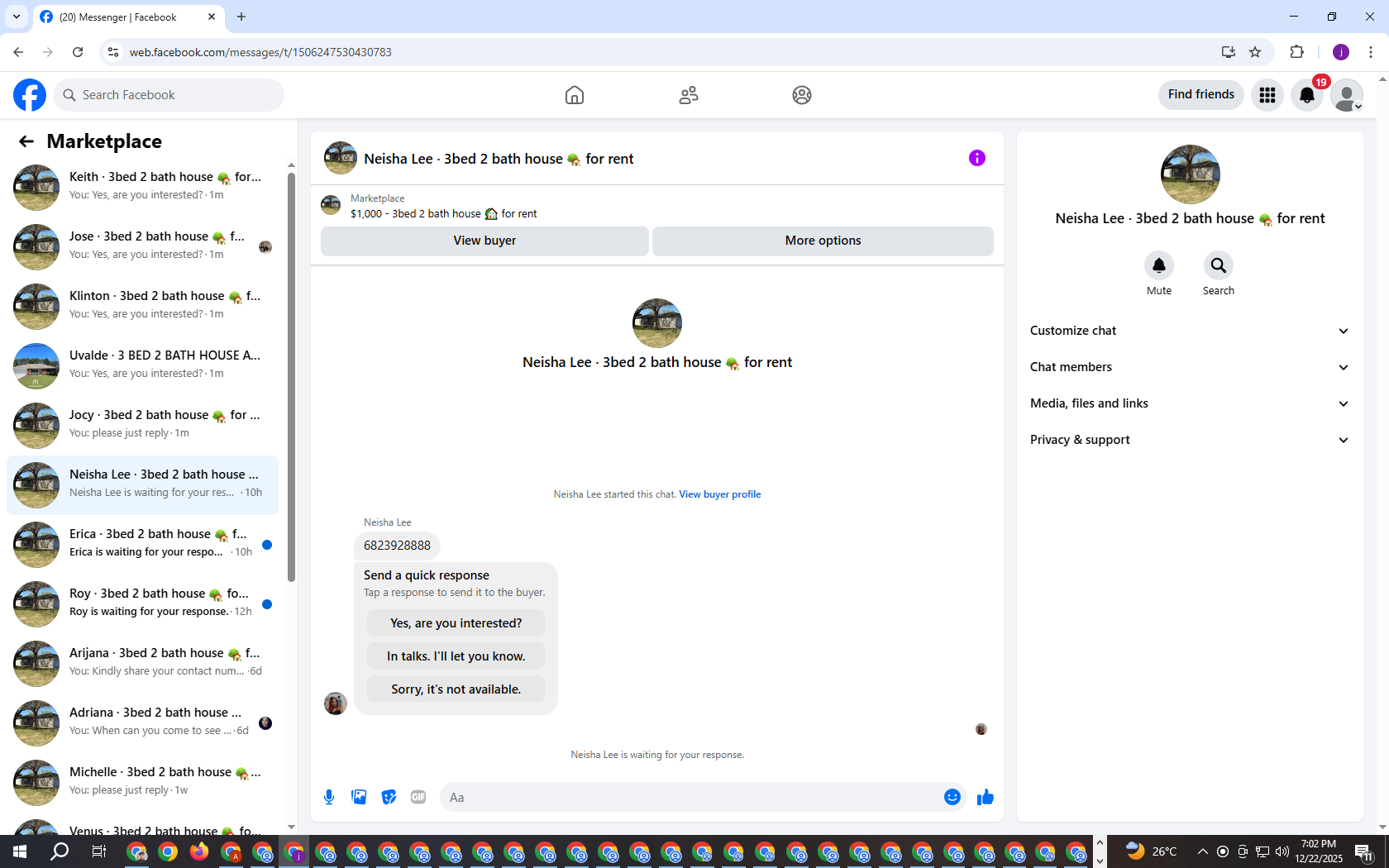The height and width of the screenshot is (868, 1389).
Task: Open Arijana's conversation
Action: coord(142,663)
